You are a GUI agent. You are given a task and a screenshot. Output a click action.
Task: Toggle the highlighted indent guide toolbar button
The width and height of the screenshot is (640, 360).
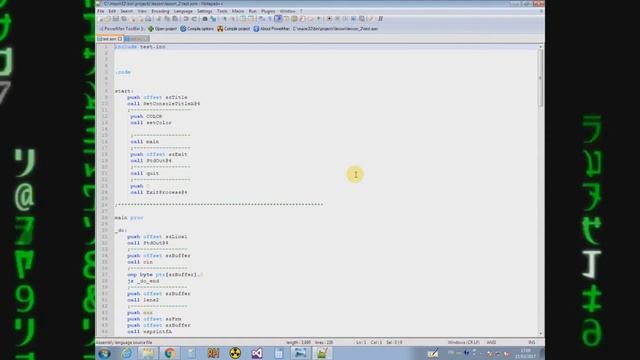click(x=278, y=19)
